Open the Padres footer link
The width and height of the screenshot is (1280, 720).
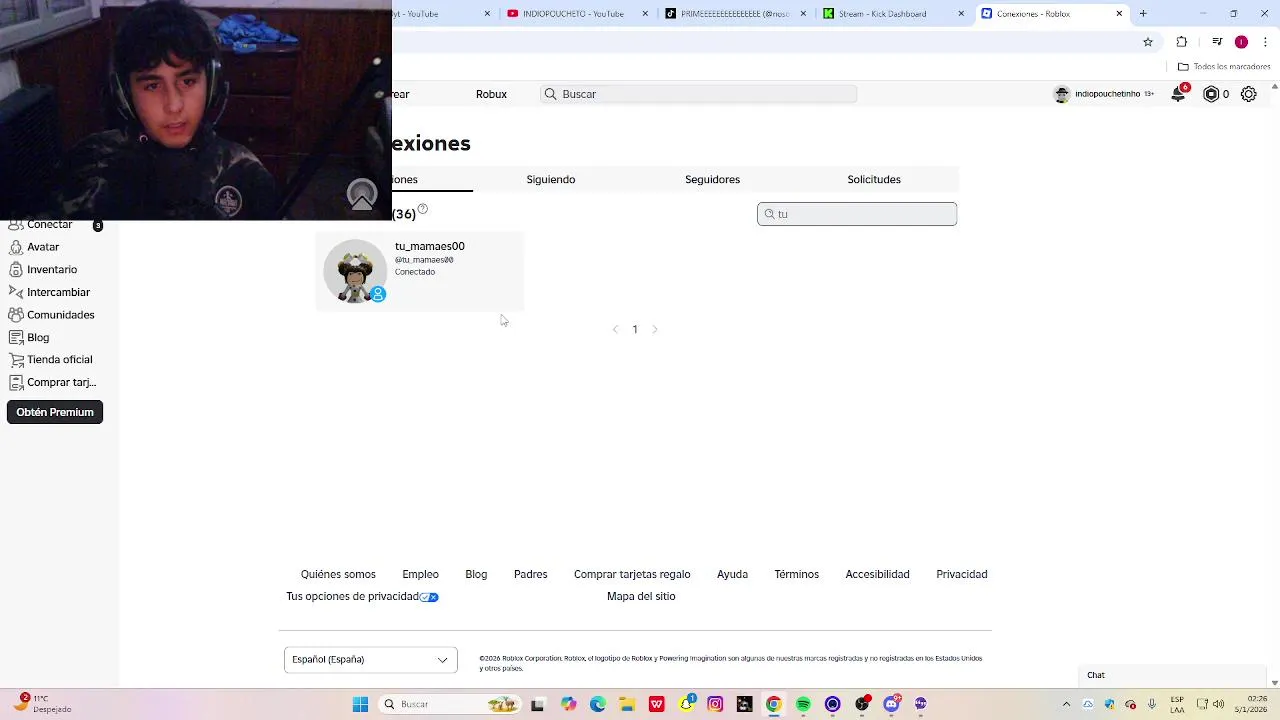pyautogui.click(x=530, y=575)
